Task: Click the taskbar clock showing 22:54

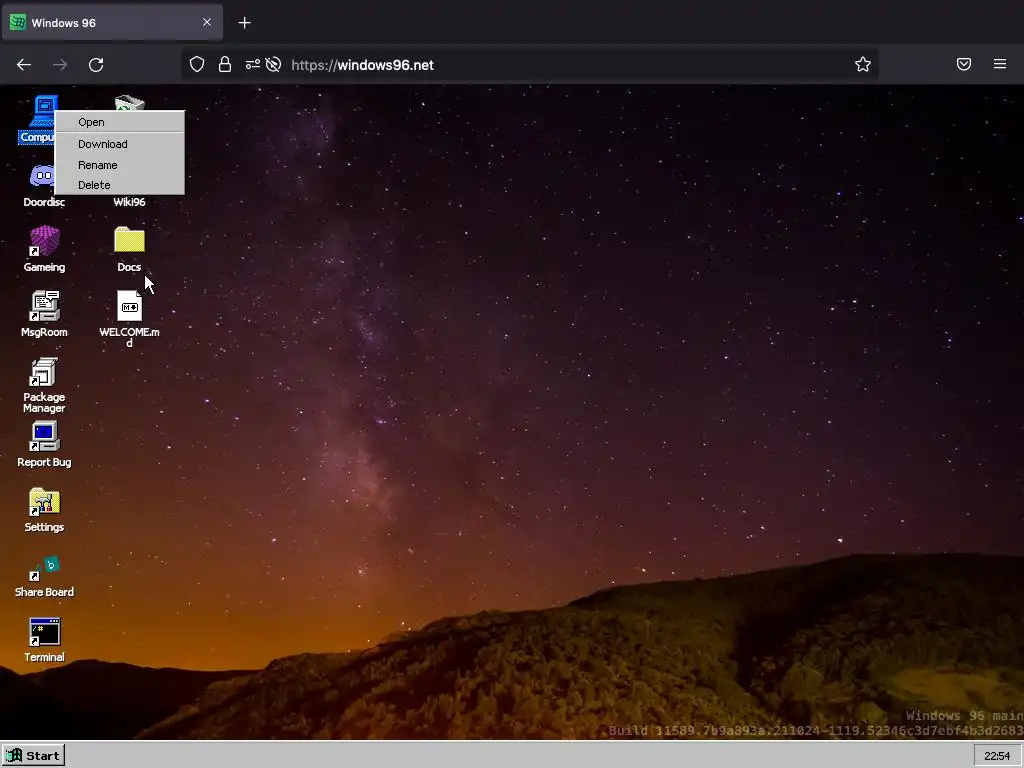Action: coord(997,756)
